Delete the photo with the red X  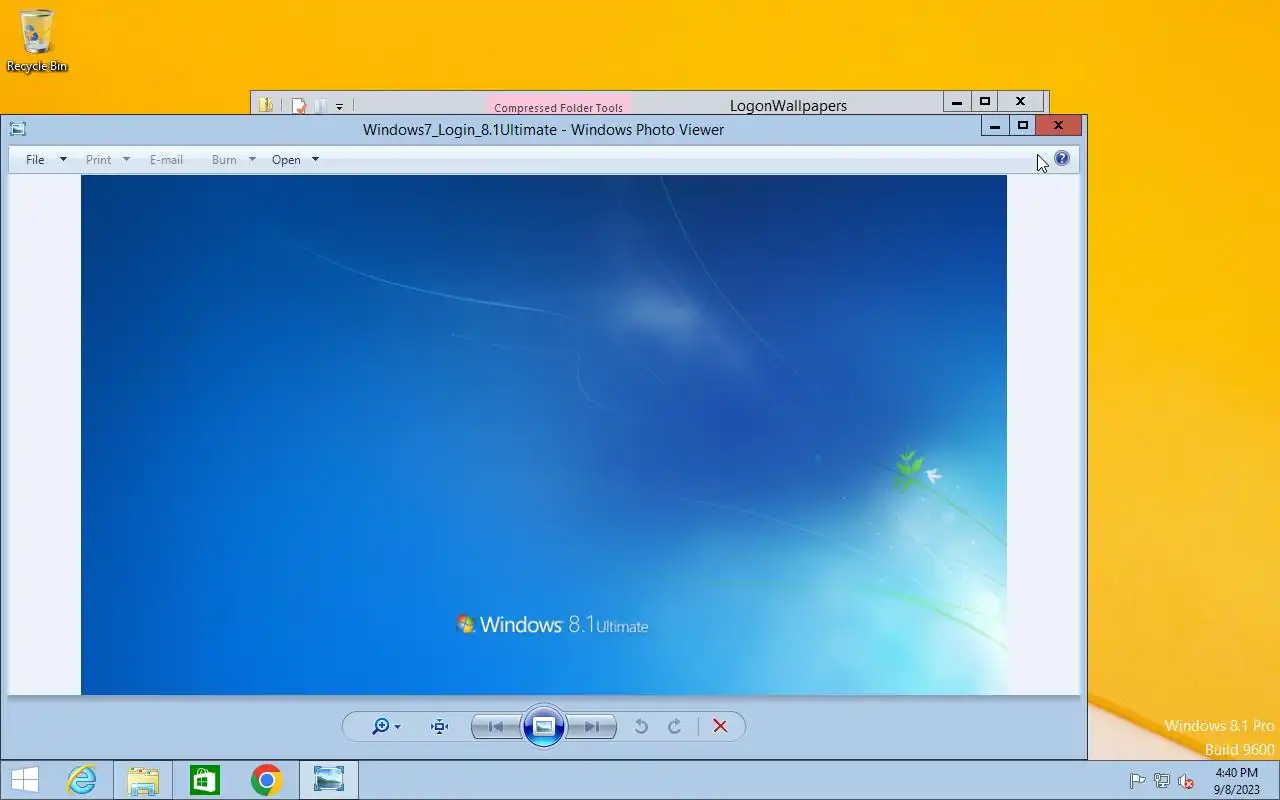(x=720, y=727)
